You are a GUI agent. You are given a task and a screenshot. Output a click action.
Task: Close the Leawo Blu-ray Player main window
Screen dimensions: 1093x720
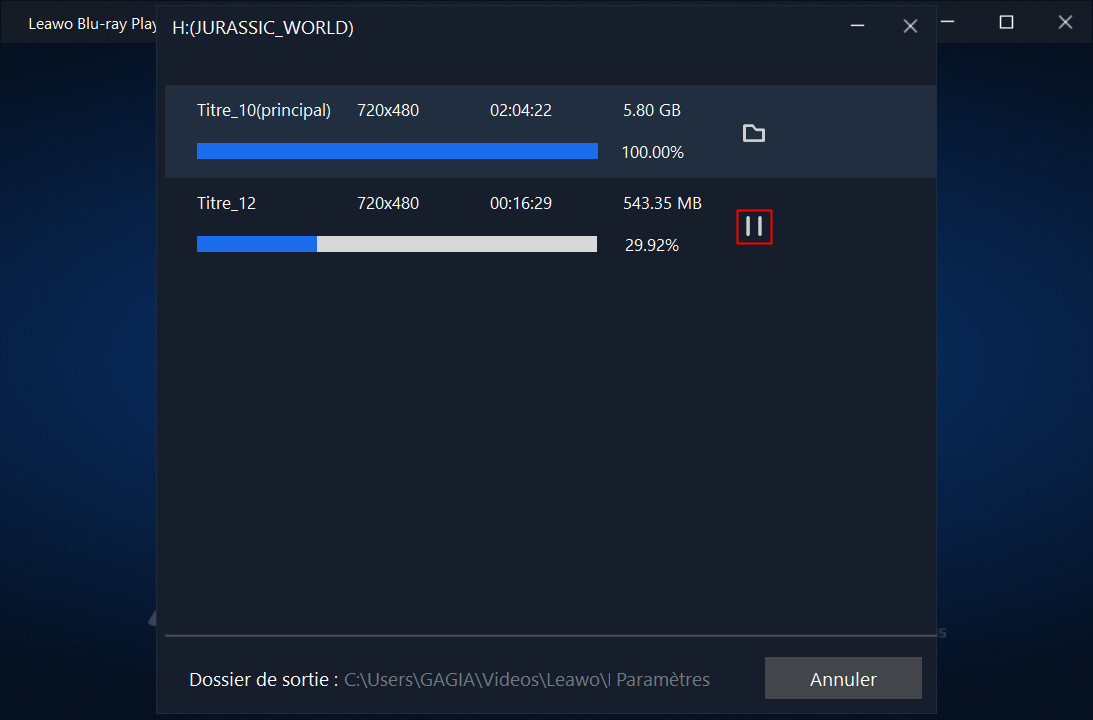pos(1064,22)
